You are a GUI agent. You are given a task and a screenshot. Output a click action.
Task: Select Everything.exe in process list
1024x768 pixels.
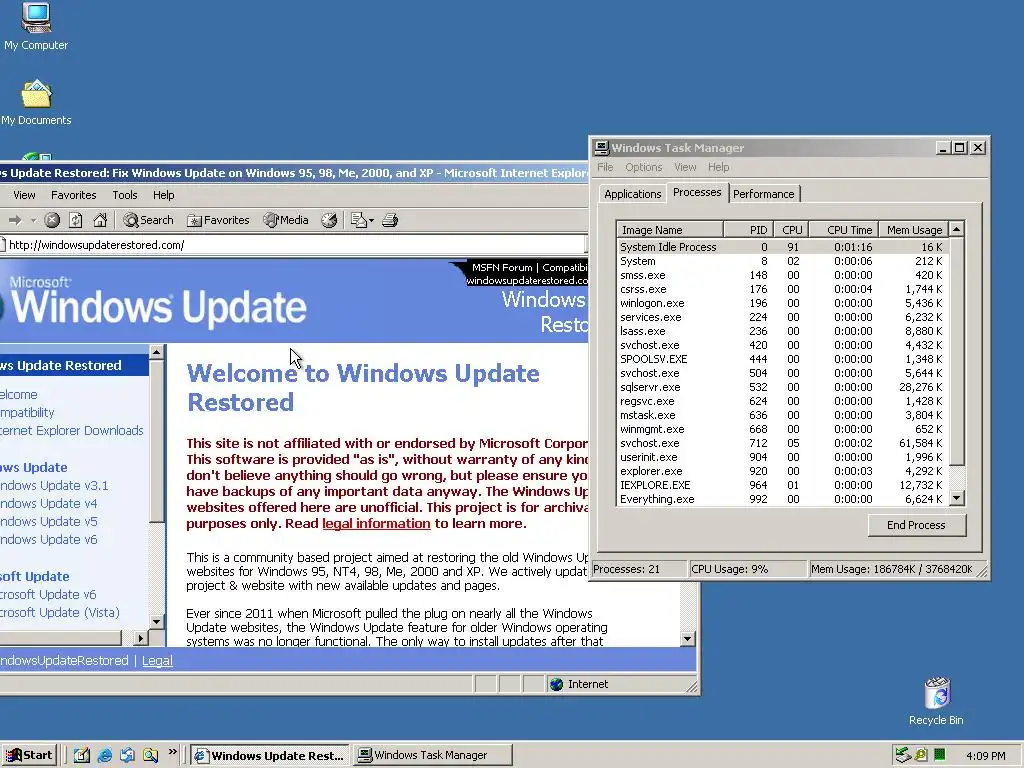(x=782, y=500)
